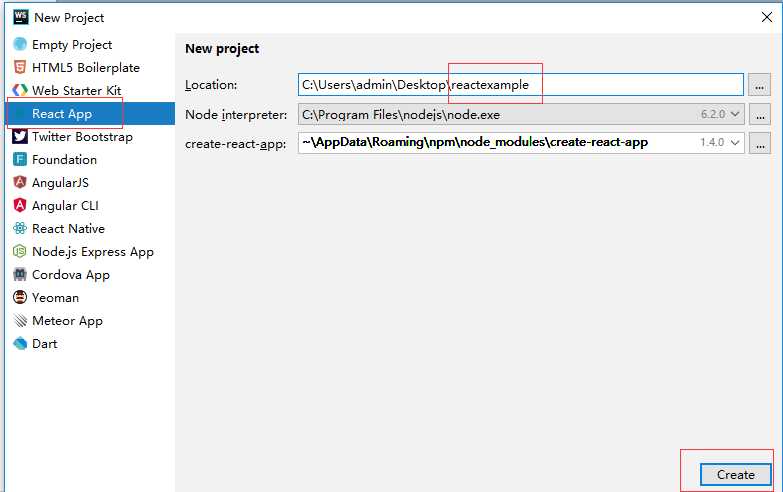Select the React App project type
The image size is (783, 492).
tap(90, 113)
